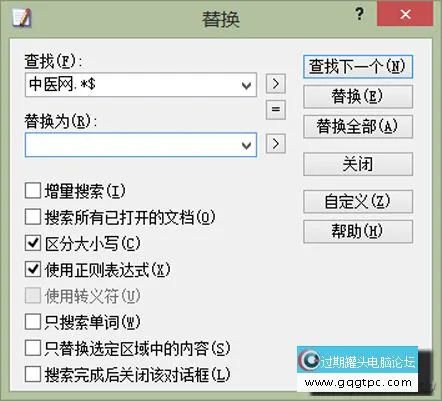The image size is (442, 401).
Task: Disable 使用正则表达式 checkbox
Action: [x=33, y=269]
